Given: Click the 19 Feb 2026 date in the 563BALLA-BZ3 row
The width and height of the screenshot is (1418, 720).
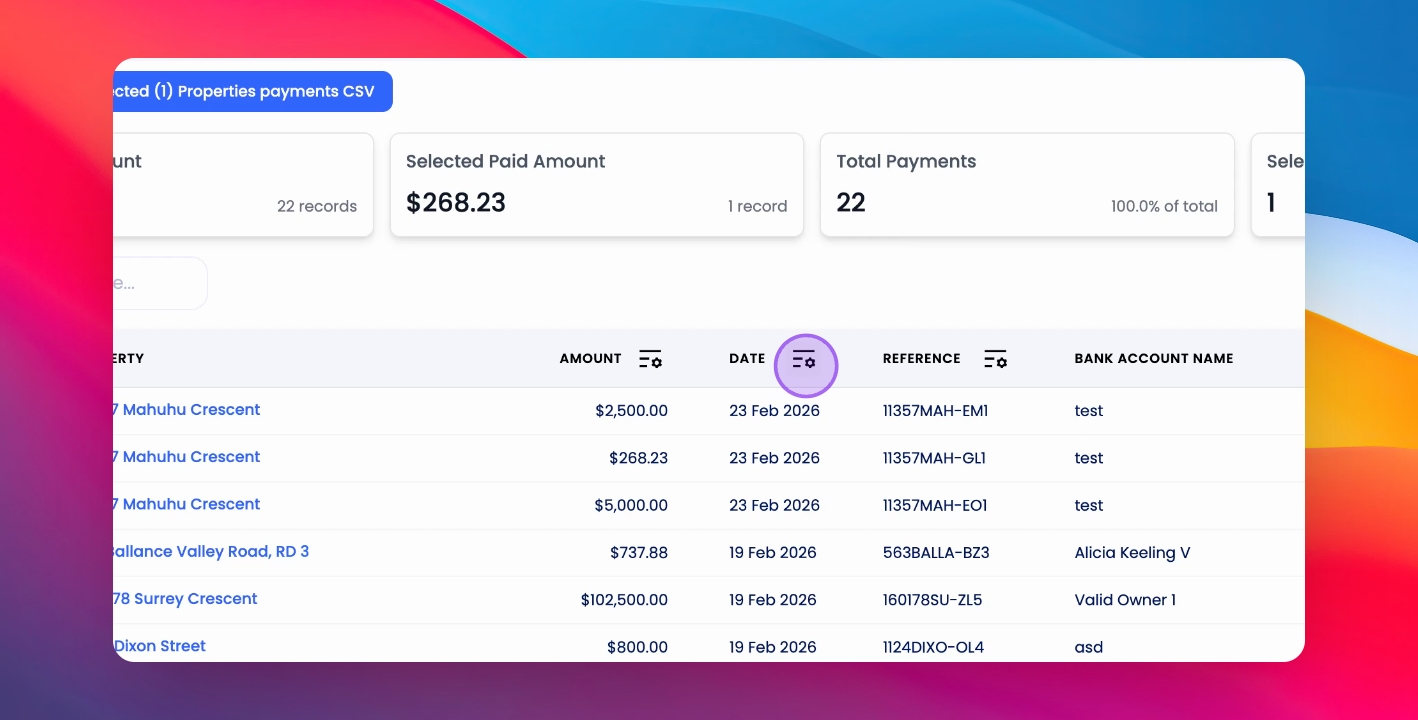Looking at the screenshot, I should pos(773,553).
